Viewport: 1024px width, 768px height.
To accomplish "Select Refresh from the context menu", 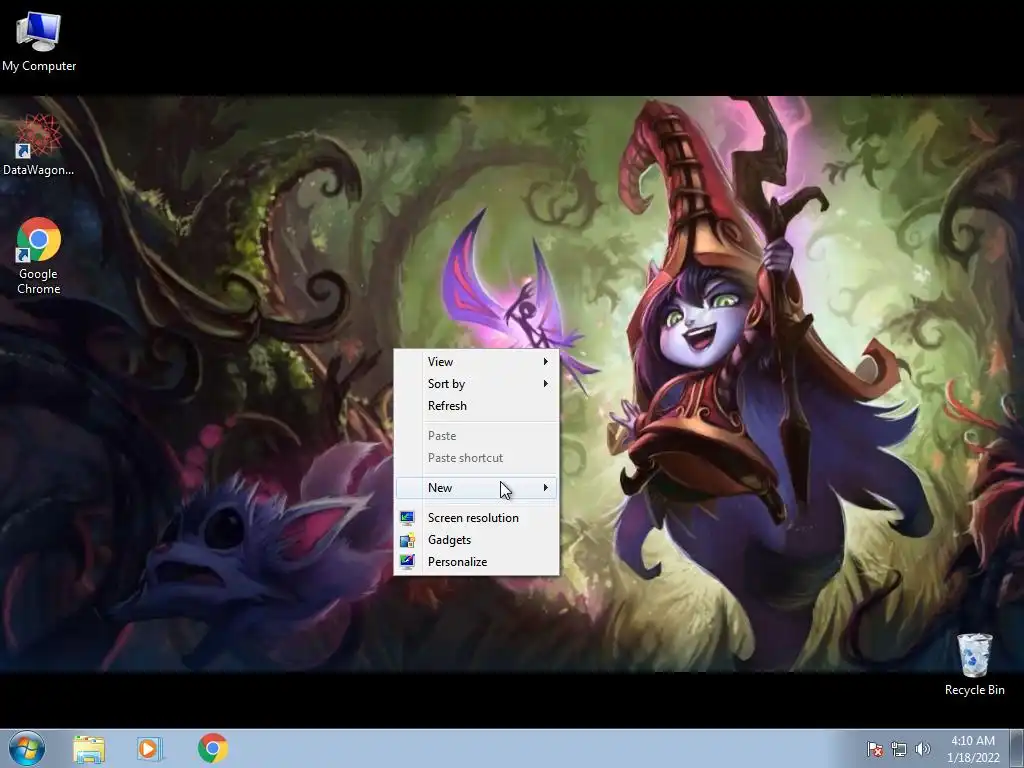I will [x=476, y=406].
